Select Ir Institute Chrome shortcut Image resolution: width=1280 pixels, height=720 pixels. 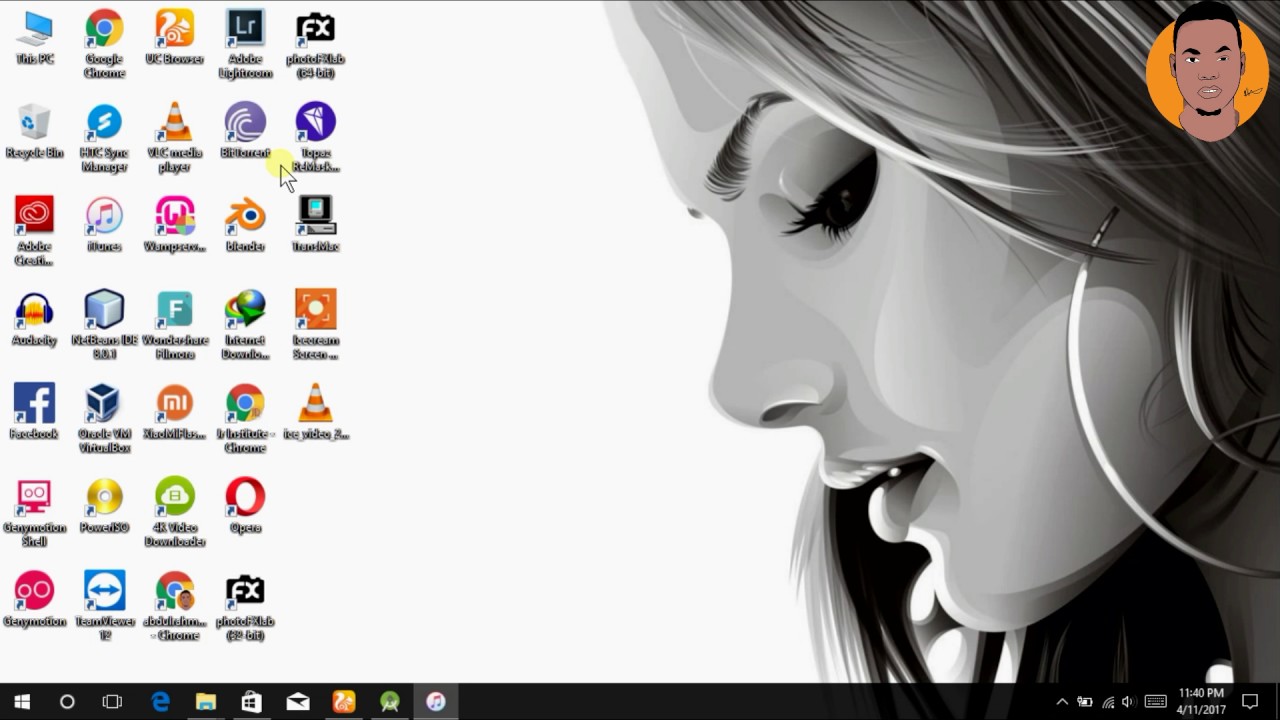[x=245, y=419]
